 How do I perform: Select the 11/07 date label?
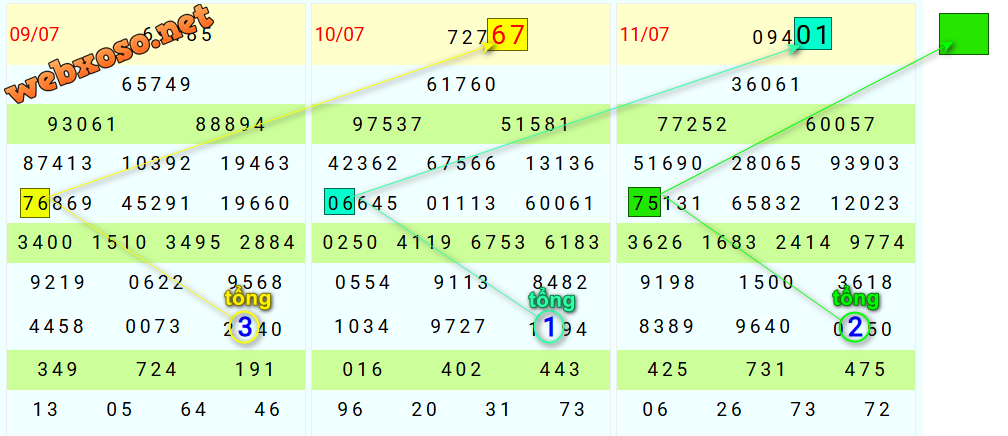pos(644,34)
